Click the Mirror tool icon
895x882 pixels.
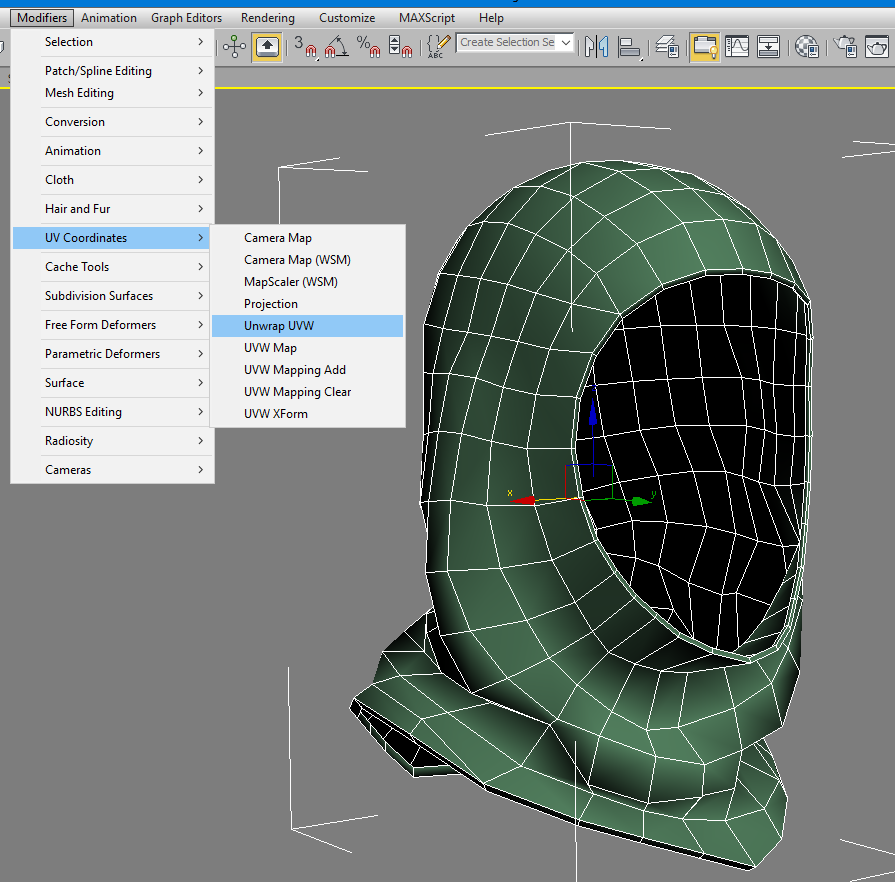(x=597, y=46)
